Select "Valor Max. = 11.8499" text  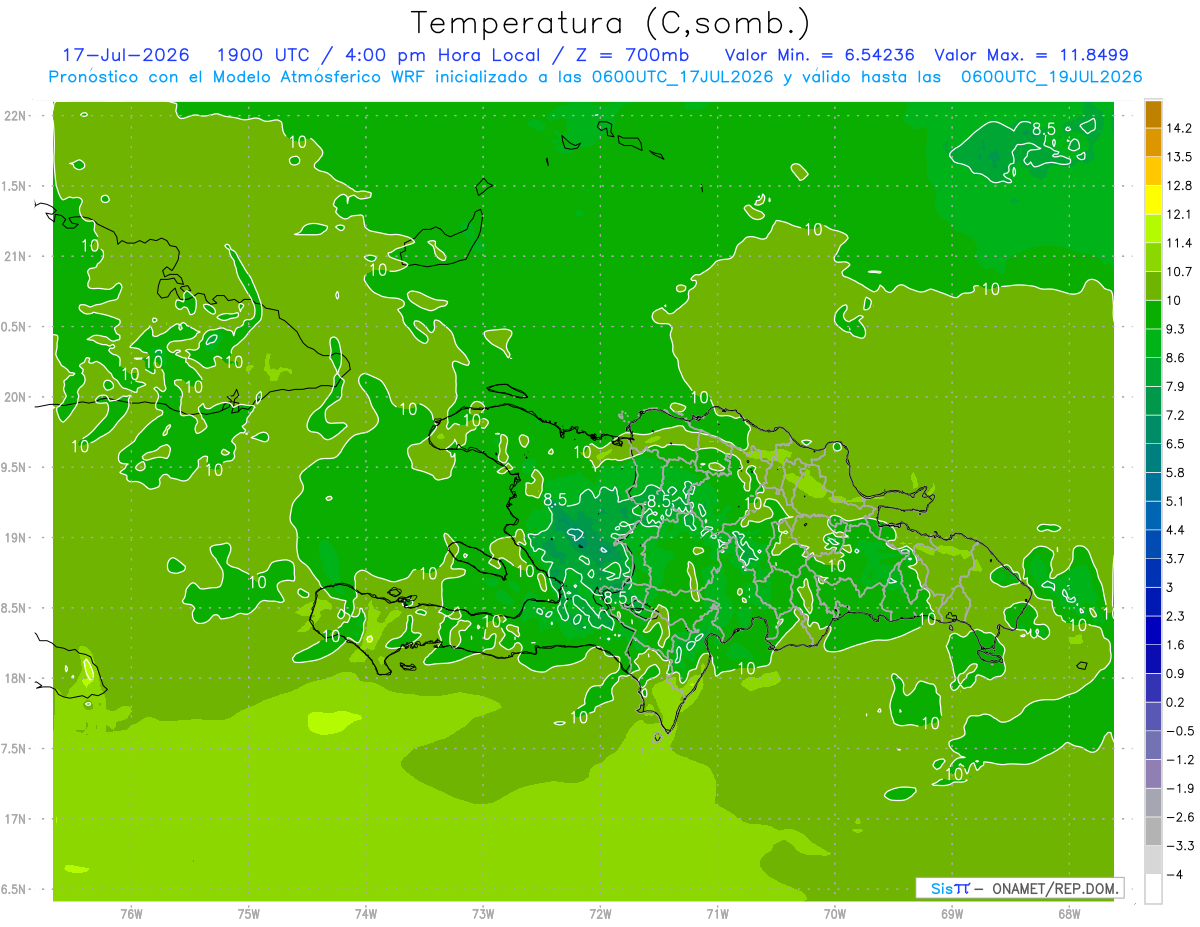coord(1031,55)
